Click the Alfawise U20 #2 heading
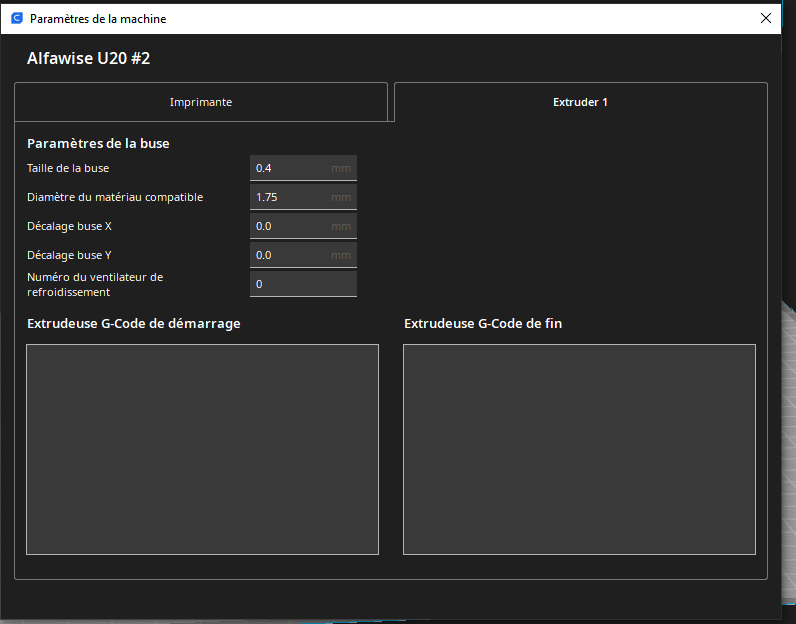Screen dimensions: 796x624 coord(88,58)
